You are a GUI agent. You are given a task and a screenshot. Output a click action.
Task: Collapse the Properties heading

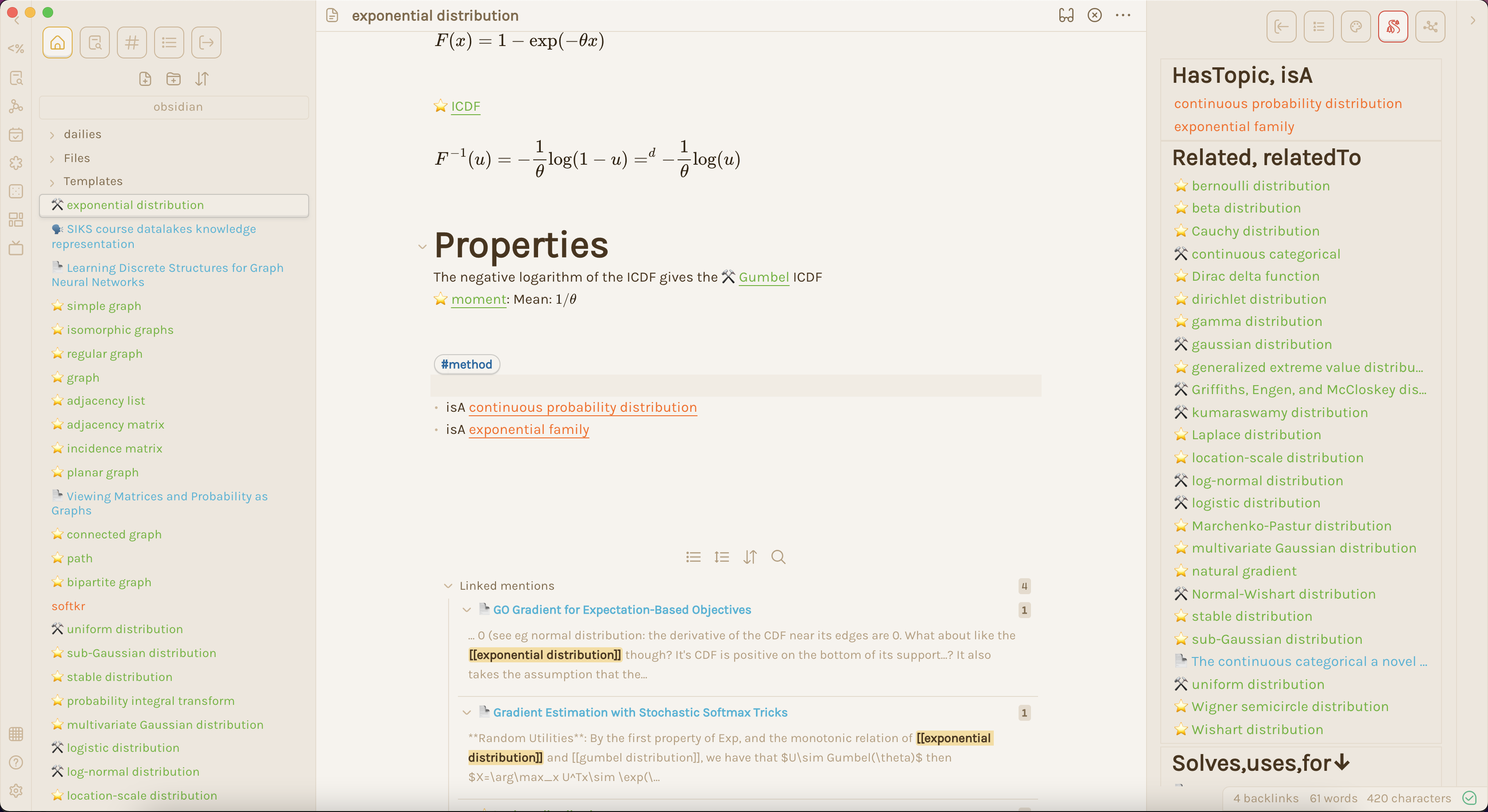[422, 247]
